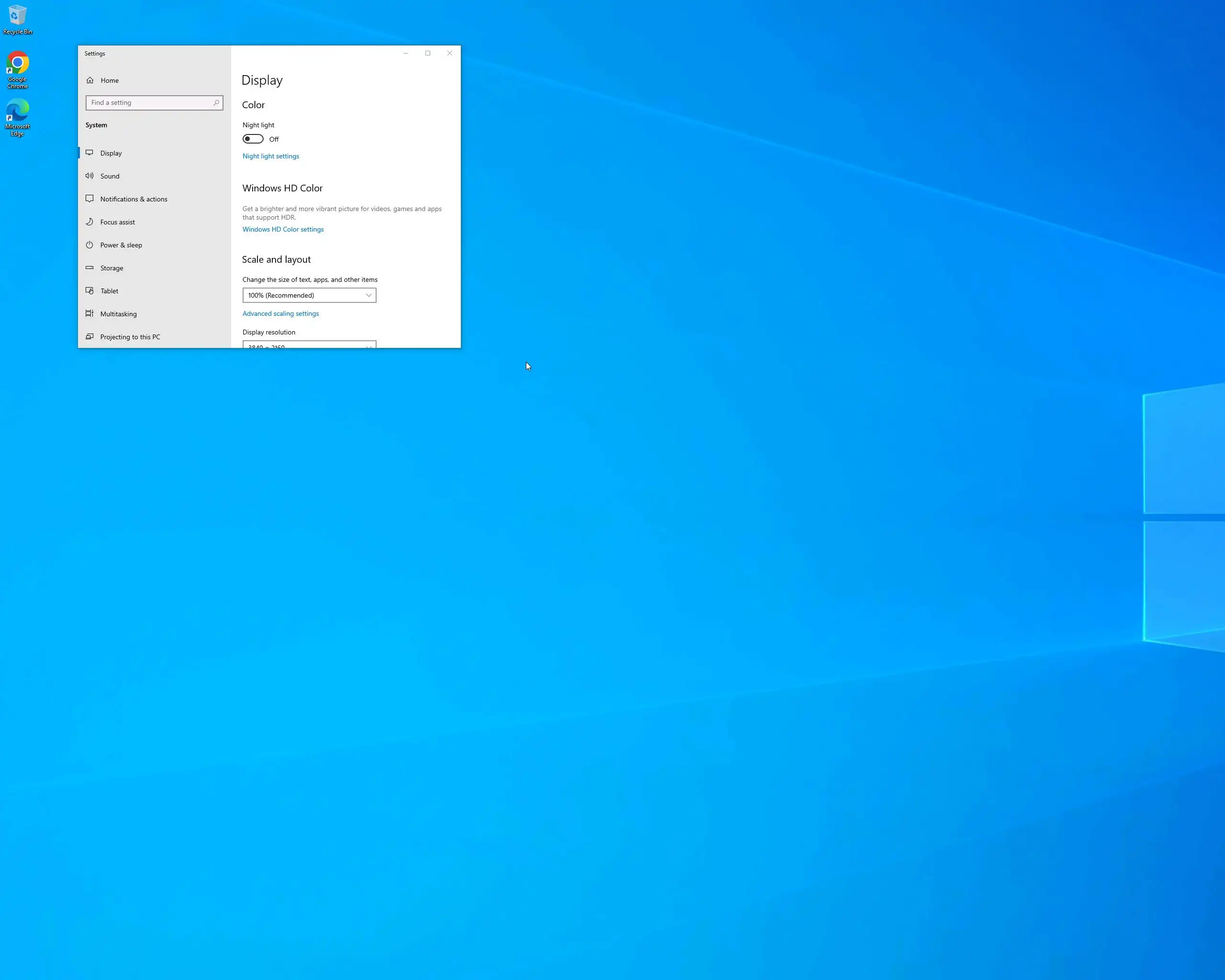1225x980 pixels.
Task: Click Advanced scaling settings link
Action: [x=281, y=313]
